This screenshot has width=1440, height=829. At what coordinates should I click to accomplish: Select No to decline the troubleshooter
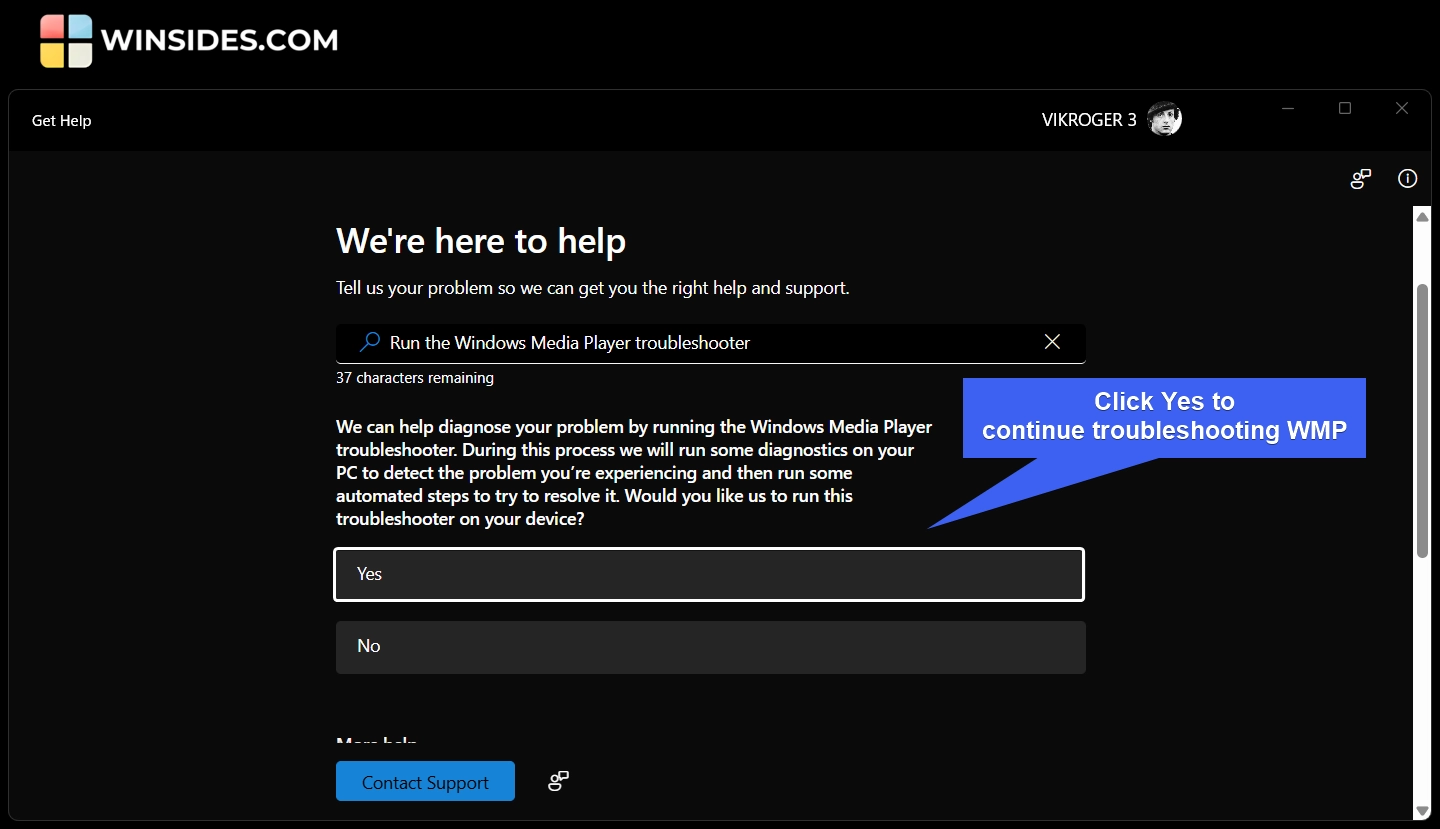710,647
